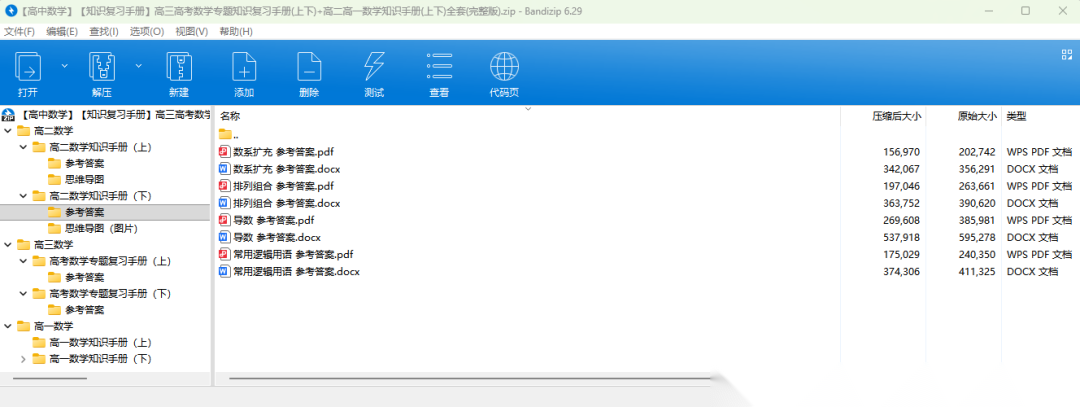Viewport: 1080px width, 407px height.
Task: Collapse the 高二数学 root folder
Action: tap(9, 131)
